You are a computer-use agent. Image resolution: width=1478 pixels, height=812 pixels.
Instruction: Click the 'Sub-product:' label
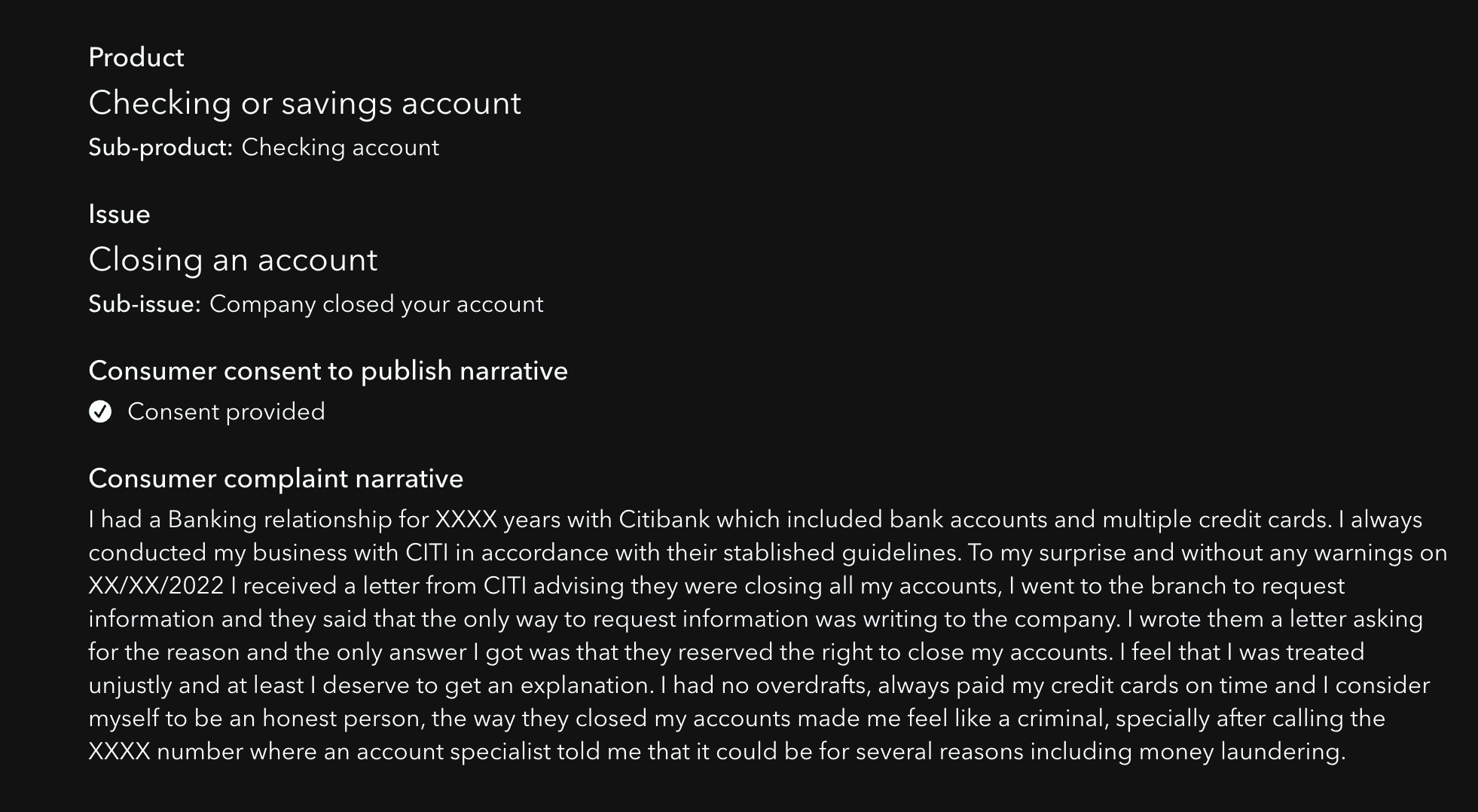pos(160,148)
